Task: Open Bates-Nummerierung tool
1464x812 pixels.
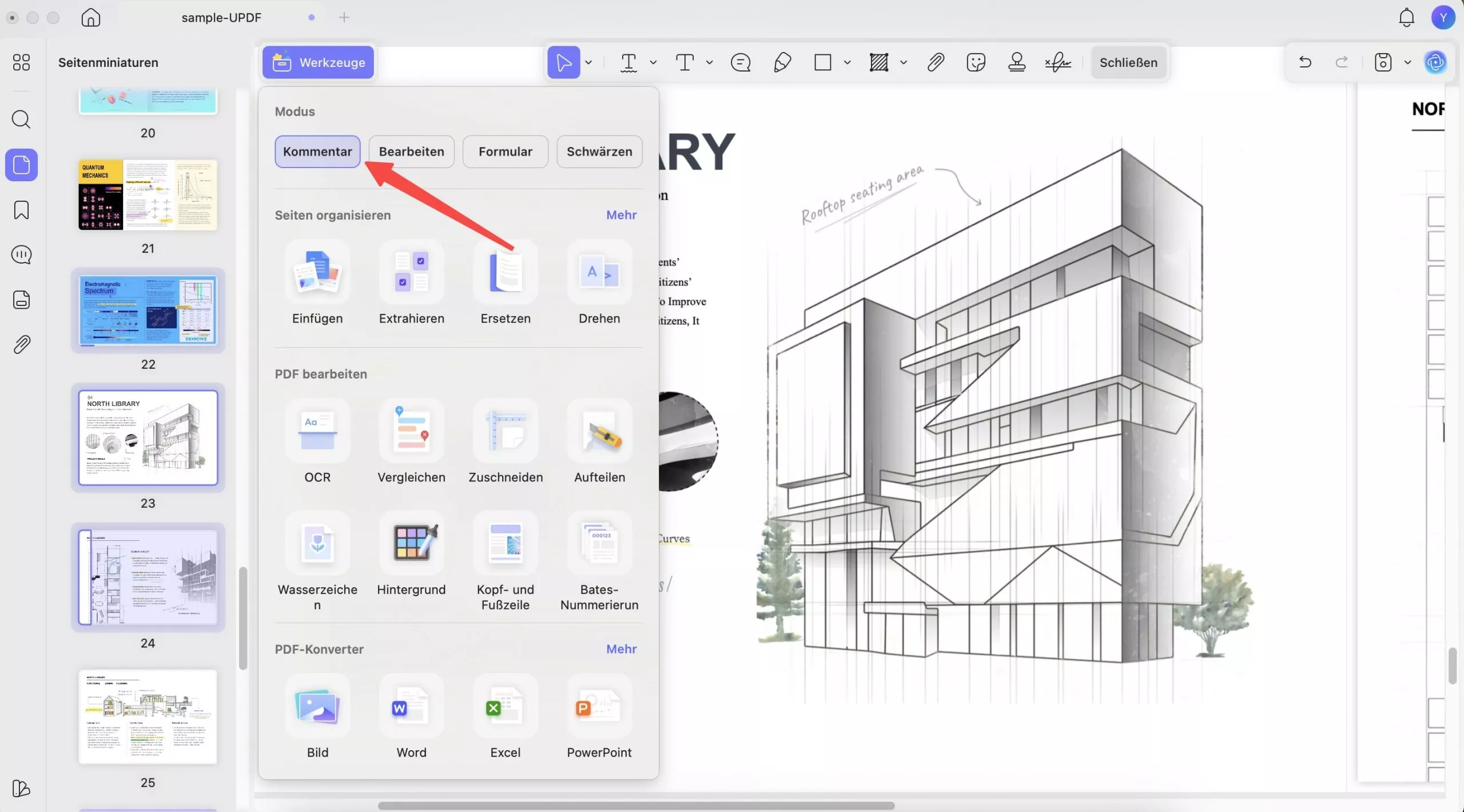Action: click(599, 543)
